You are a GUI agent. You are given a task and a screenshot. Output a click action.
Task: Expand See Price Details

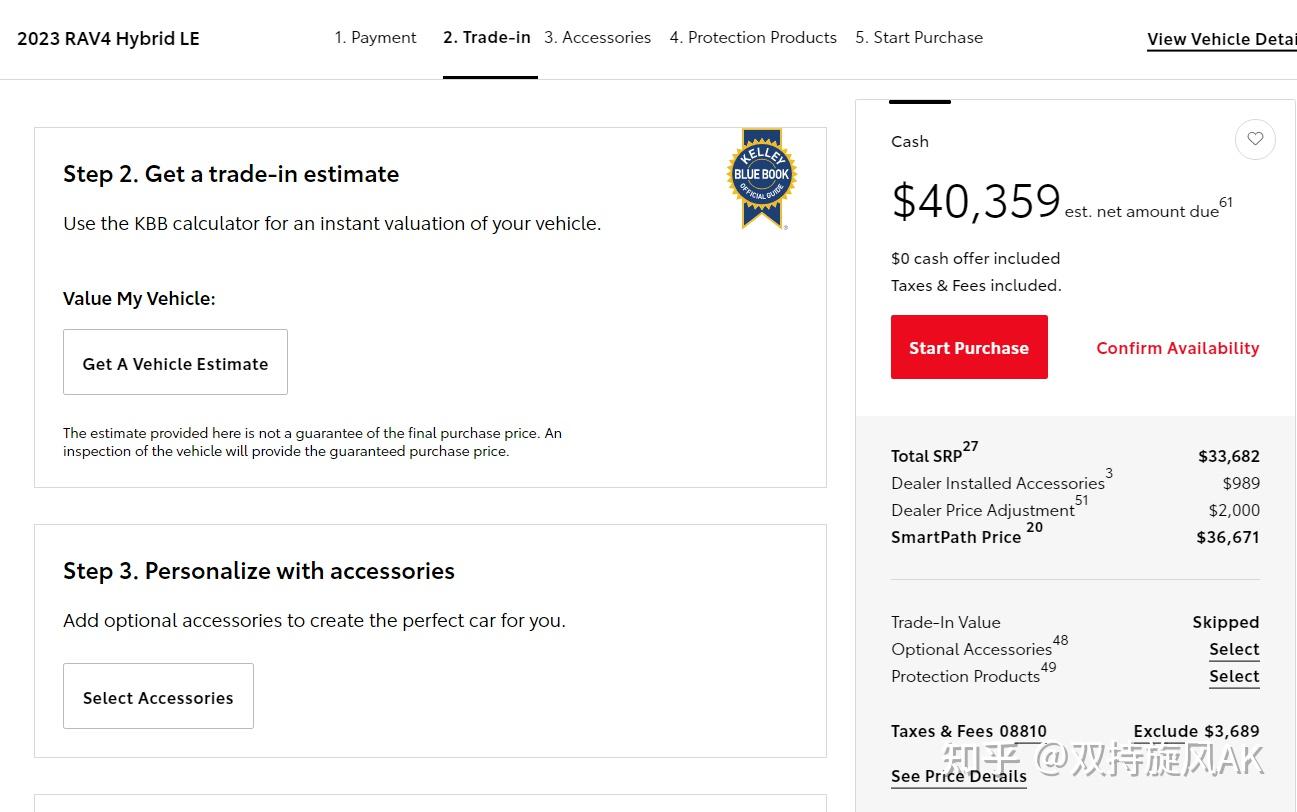(x=959, y=777)
